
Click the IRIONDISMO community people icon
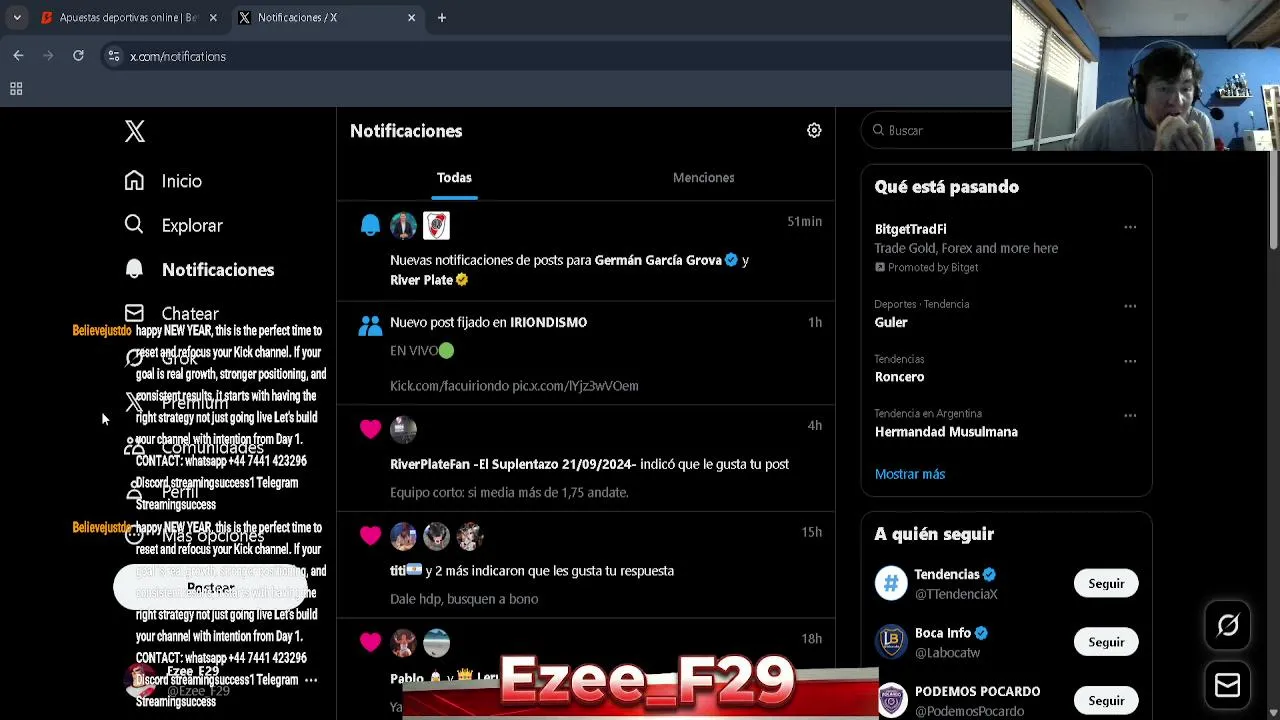pyautogui.click(x=370, y=325)
